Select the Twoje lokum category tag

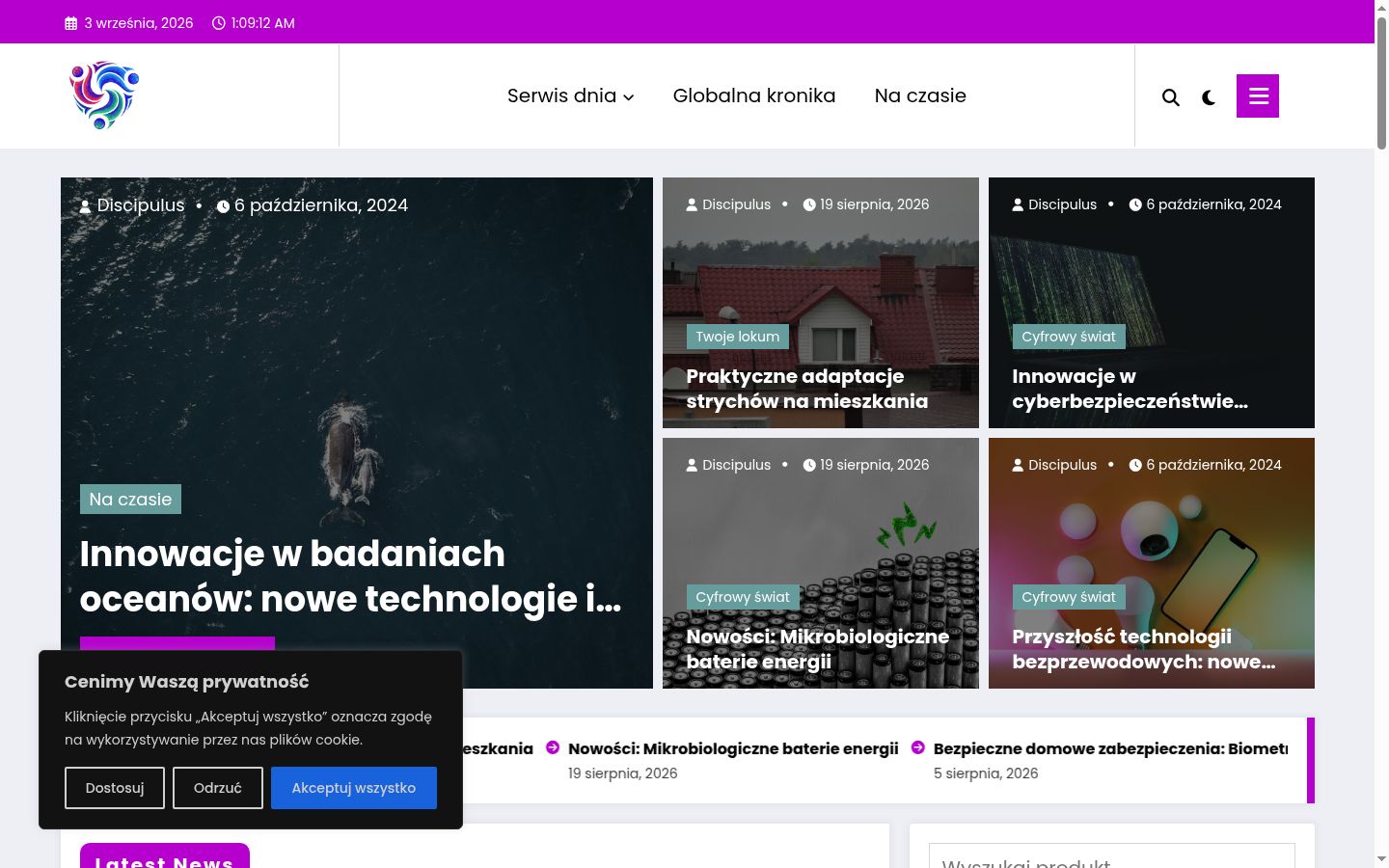tap(738, 337)
